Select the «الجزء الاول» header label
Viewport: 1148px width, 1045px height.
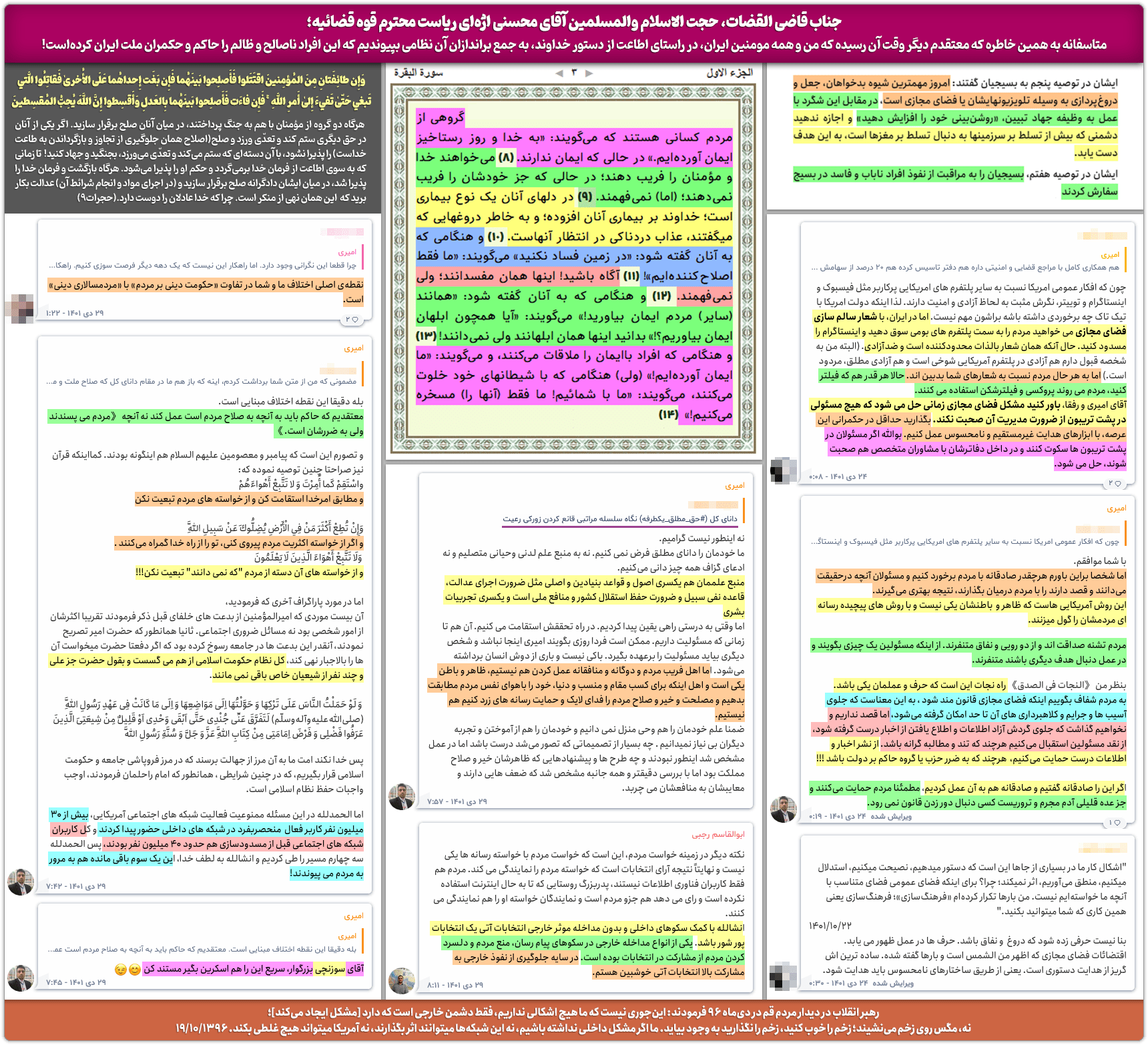coord(730,73)
